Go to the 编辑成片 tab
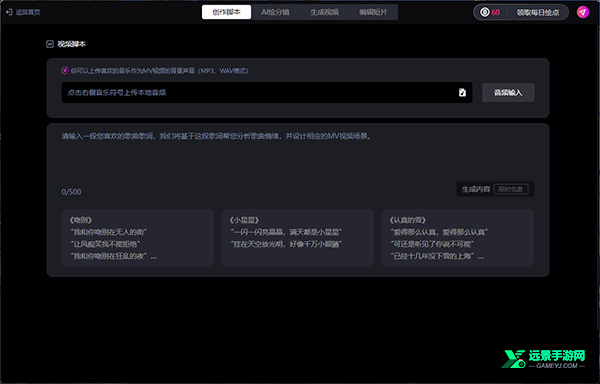Viewport: 600px width, 384px height. pyautogui.click(x=373, y=12)
